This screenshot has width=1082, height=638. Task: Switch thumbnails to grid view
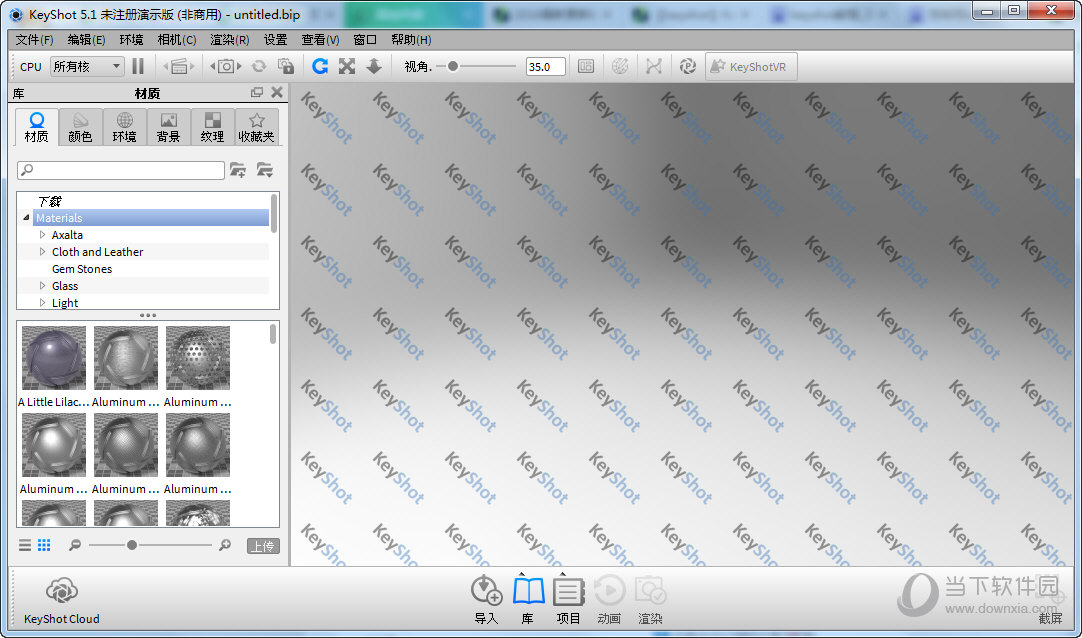pos(44,545)
